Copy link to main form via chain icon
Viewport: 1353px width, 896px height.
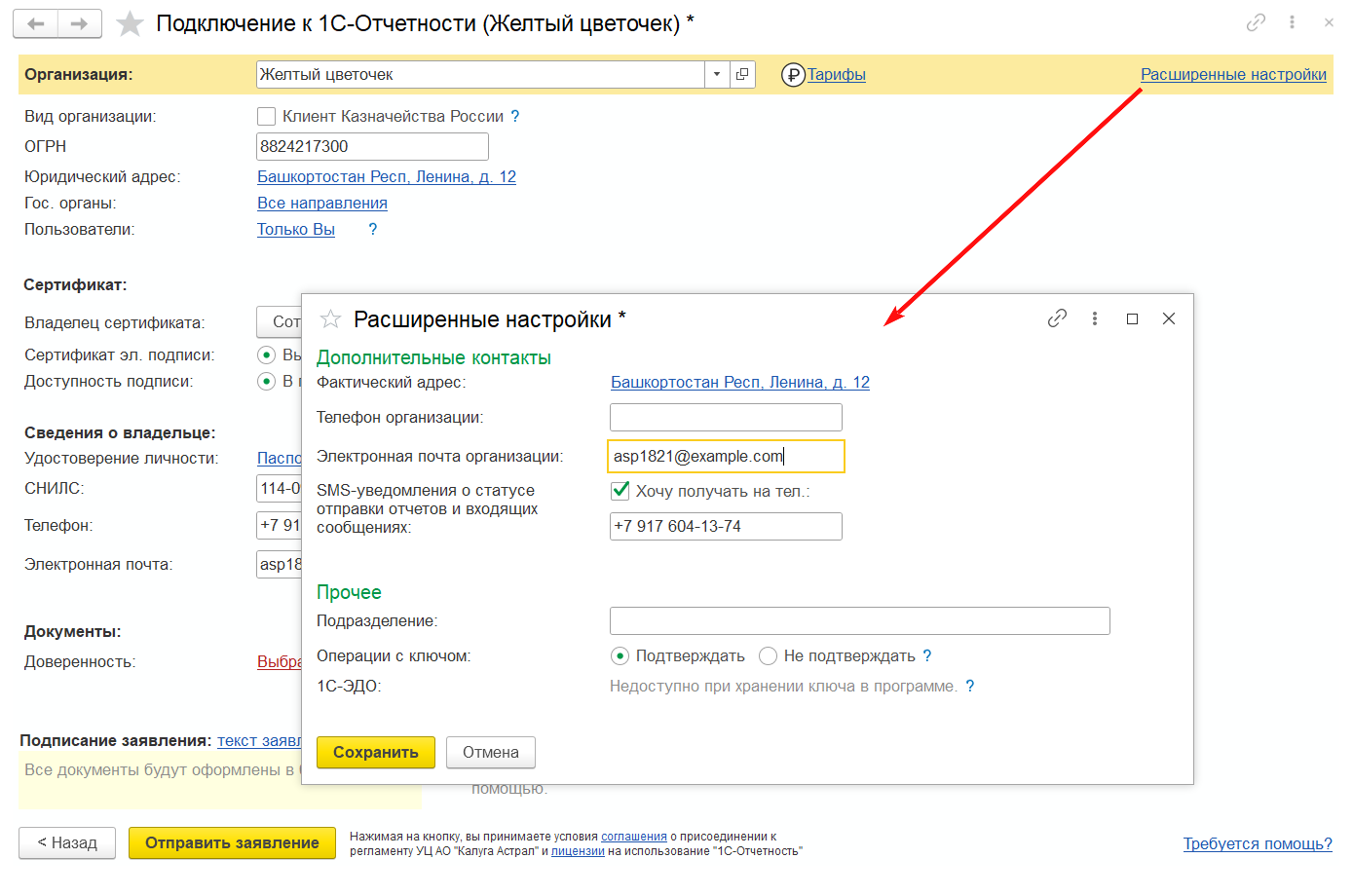(1256, 22)
